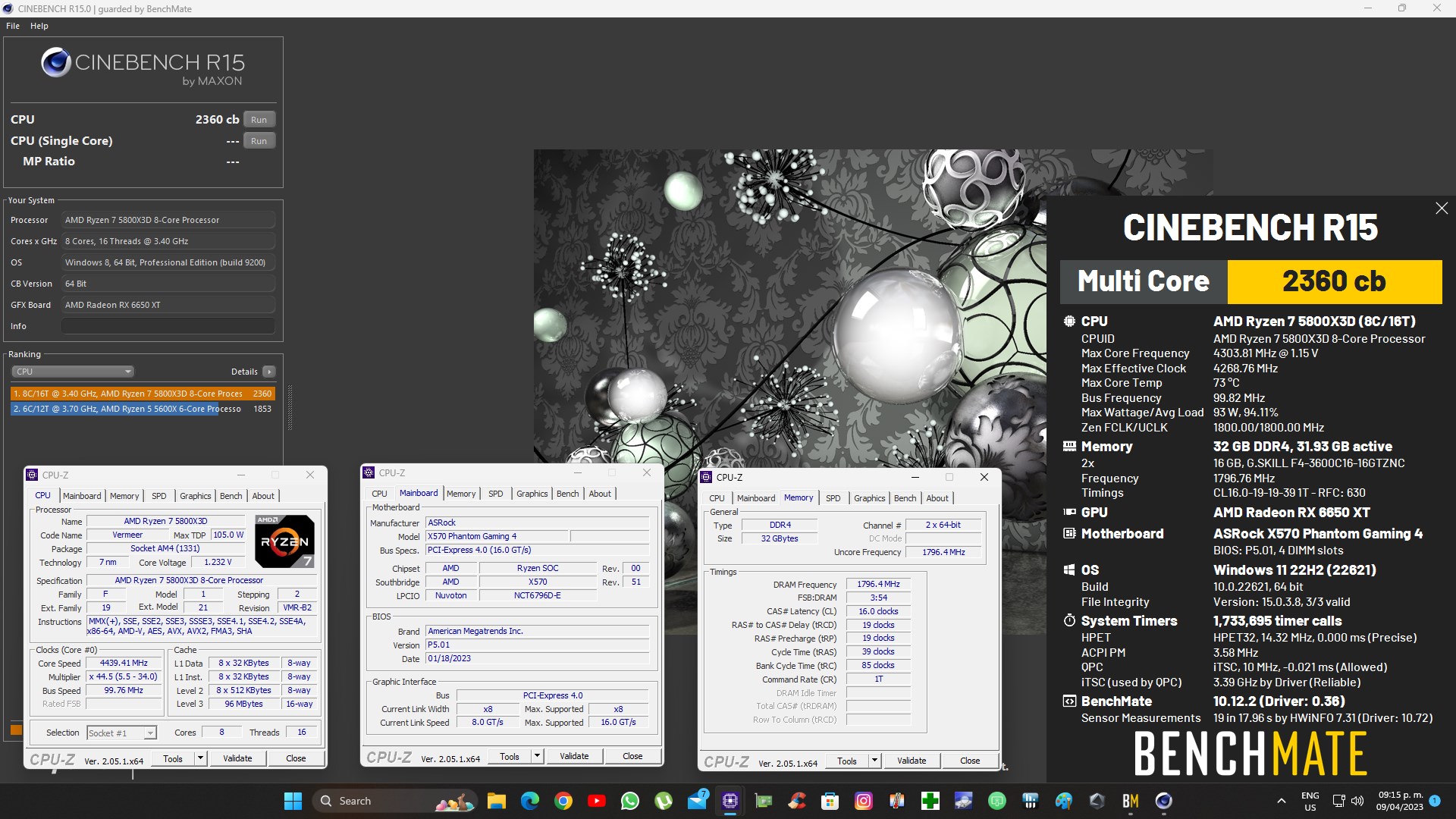
Task: Click Close in CPU-Z CPU window
Action: tap(296, 758)
